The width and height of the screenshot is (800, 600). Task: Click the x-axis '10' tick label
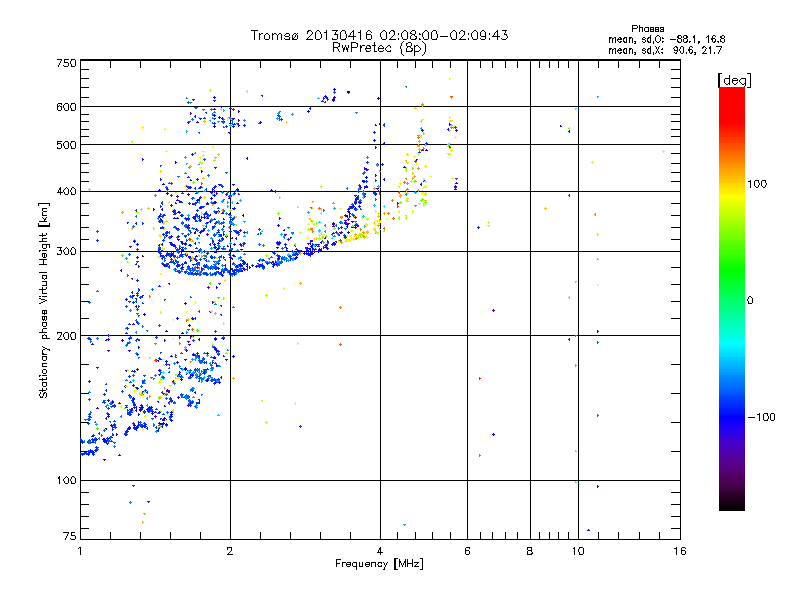coord(578,551)
